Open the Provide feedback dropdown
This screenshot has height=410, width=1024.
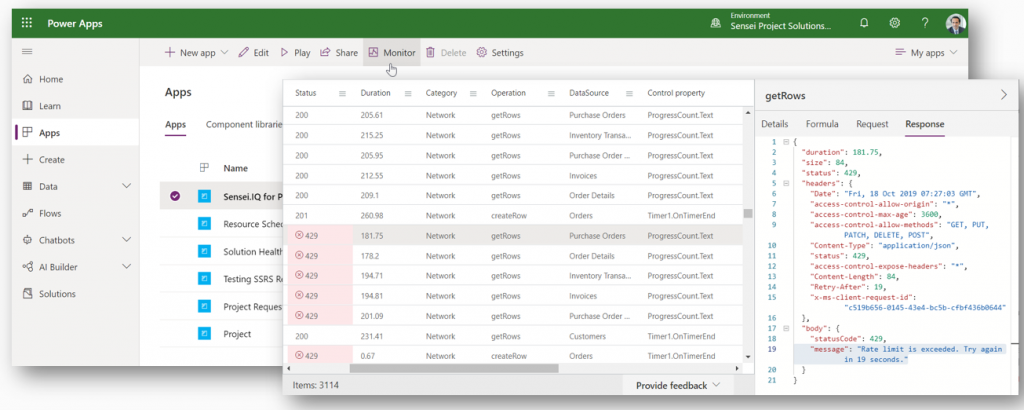(x=678, y=386)
